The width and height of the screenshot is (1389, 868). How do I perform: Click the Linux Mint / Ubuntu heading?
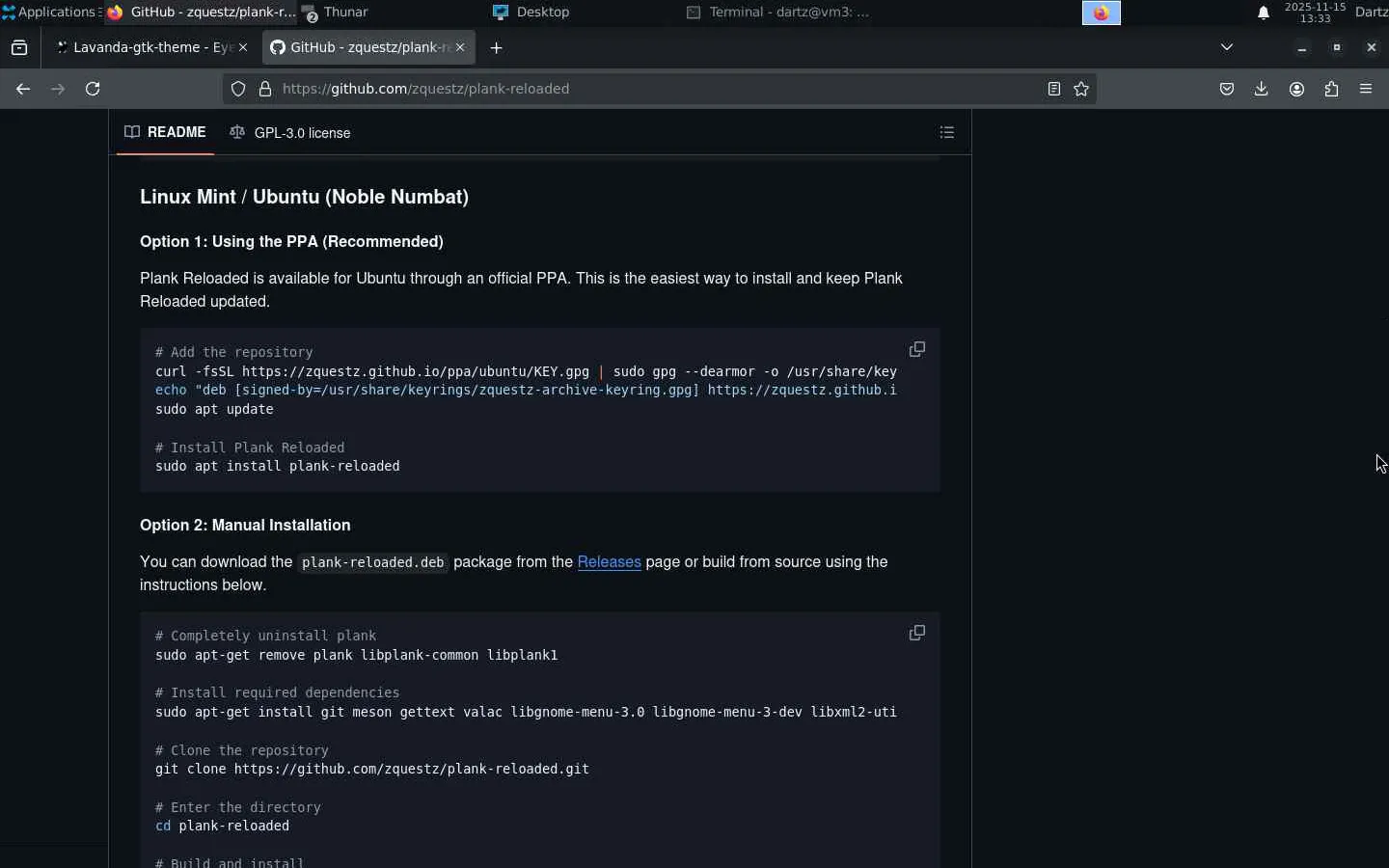click(x=304, y=197)
